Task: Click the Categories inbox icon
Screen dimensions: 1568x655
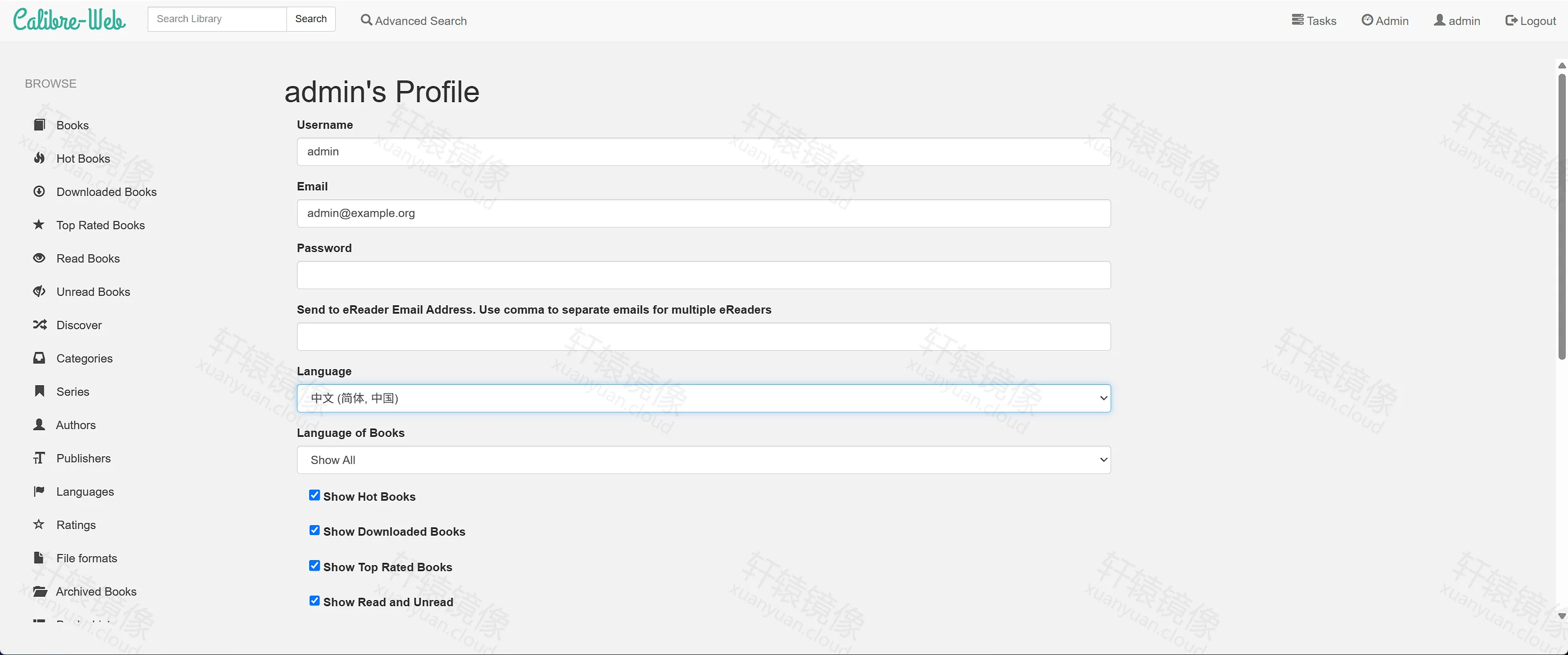Action: click(39, 358)
